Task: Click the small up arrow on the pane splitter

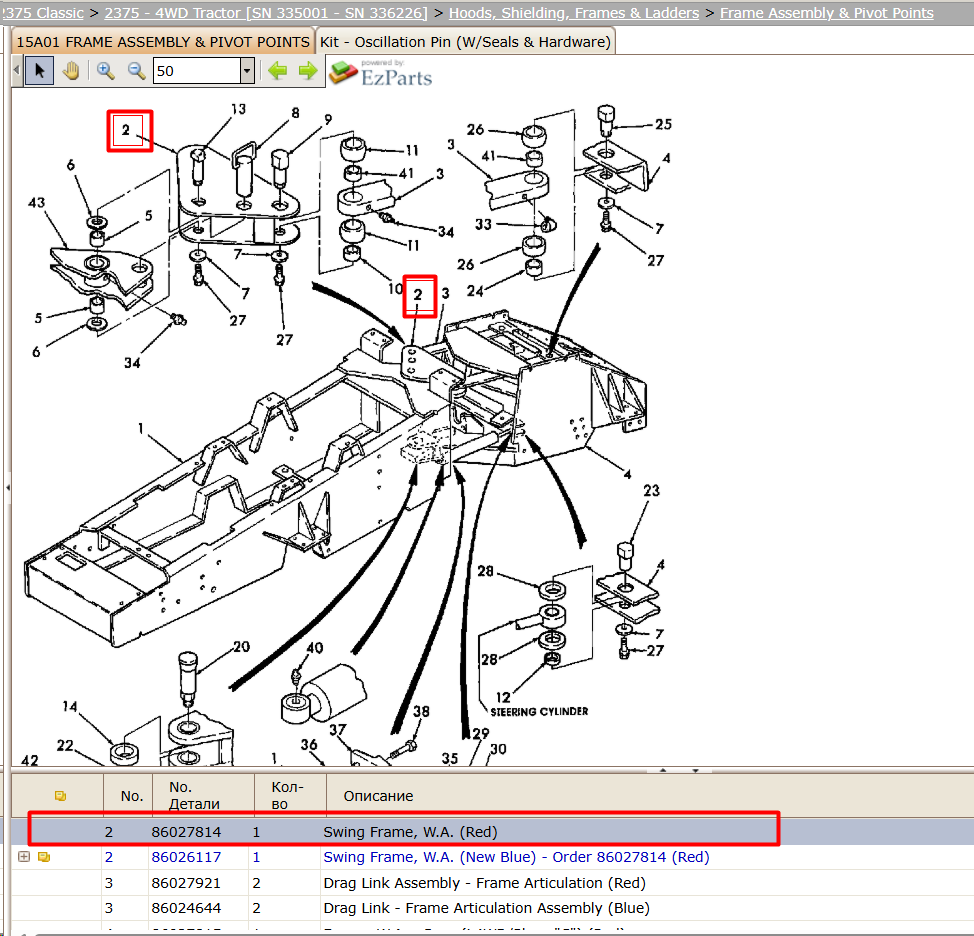Action: click(x=663, y=770)
